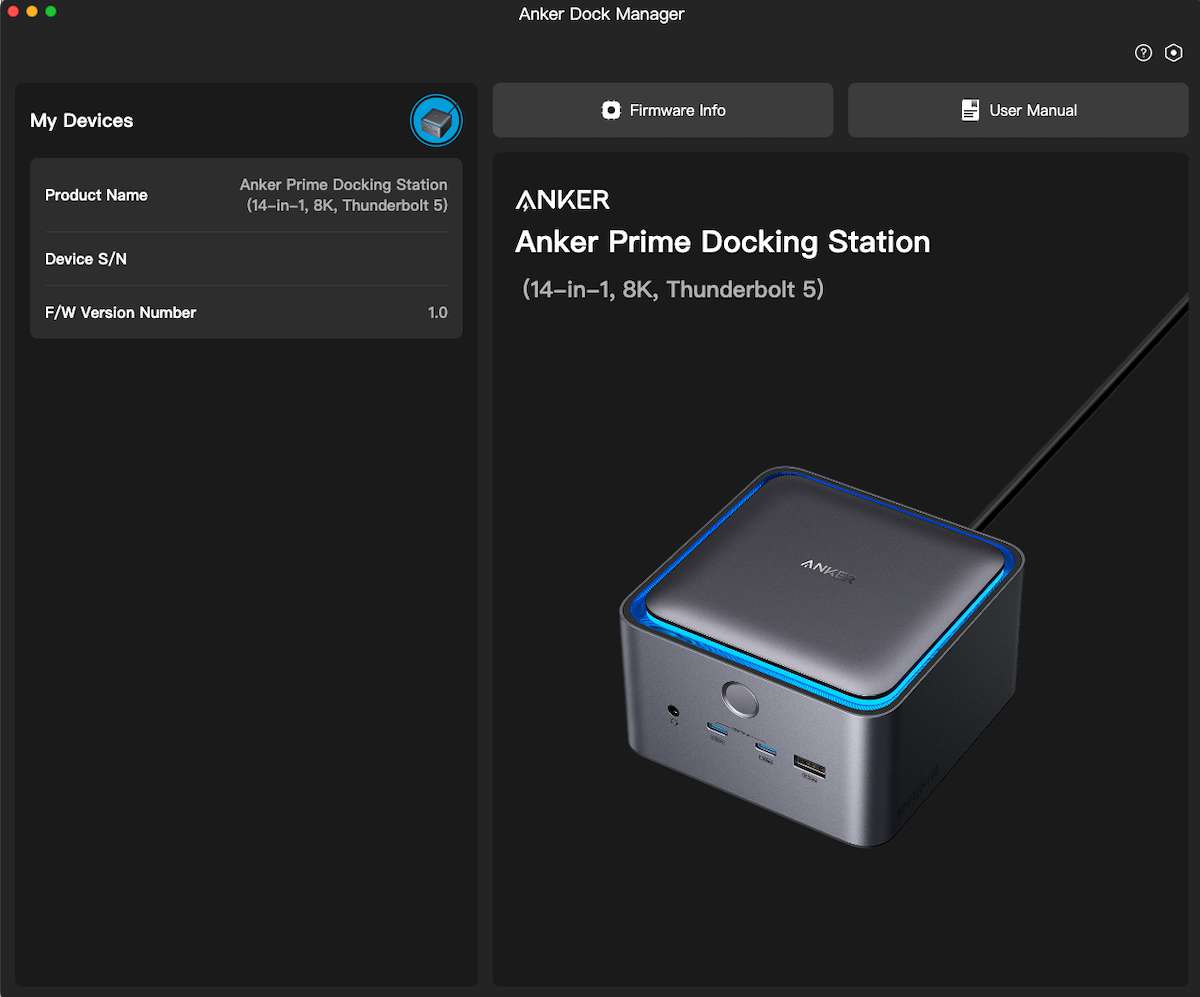Image resolution: width=1200 pixels, height=997 pixels.
Task: Select the blue docking station device icon
Action: coord(436,120)
